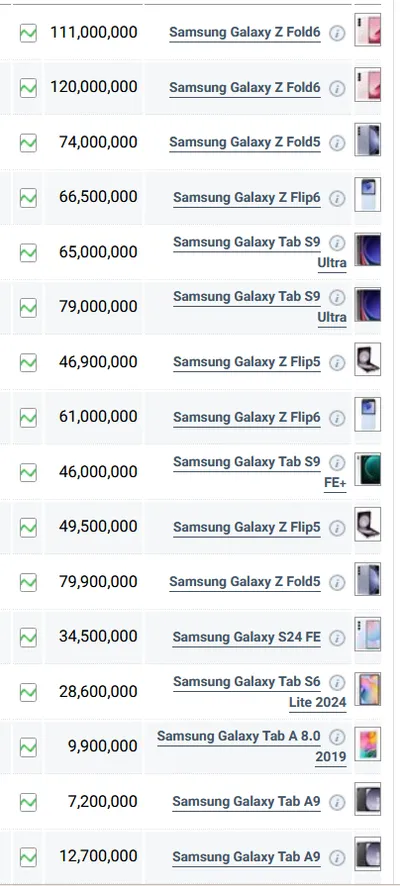Open Galaxy Z Flip6 link priced 61,000,000
Image resolution: width=400 pixels, height=886 pixels.
coord(247,418)
